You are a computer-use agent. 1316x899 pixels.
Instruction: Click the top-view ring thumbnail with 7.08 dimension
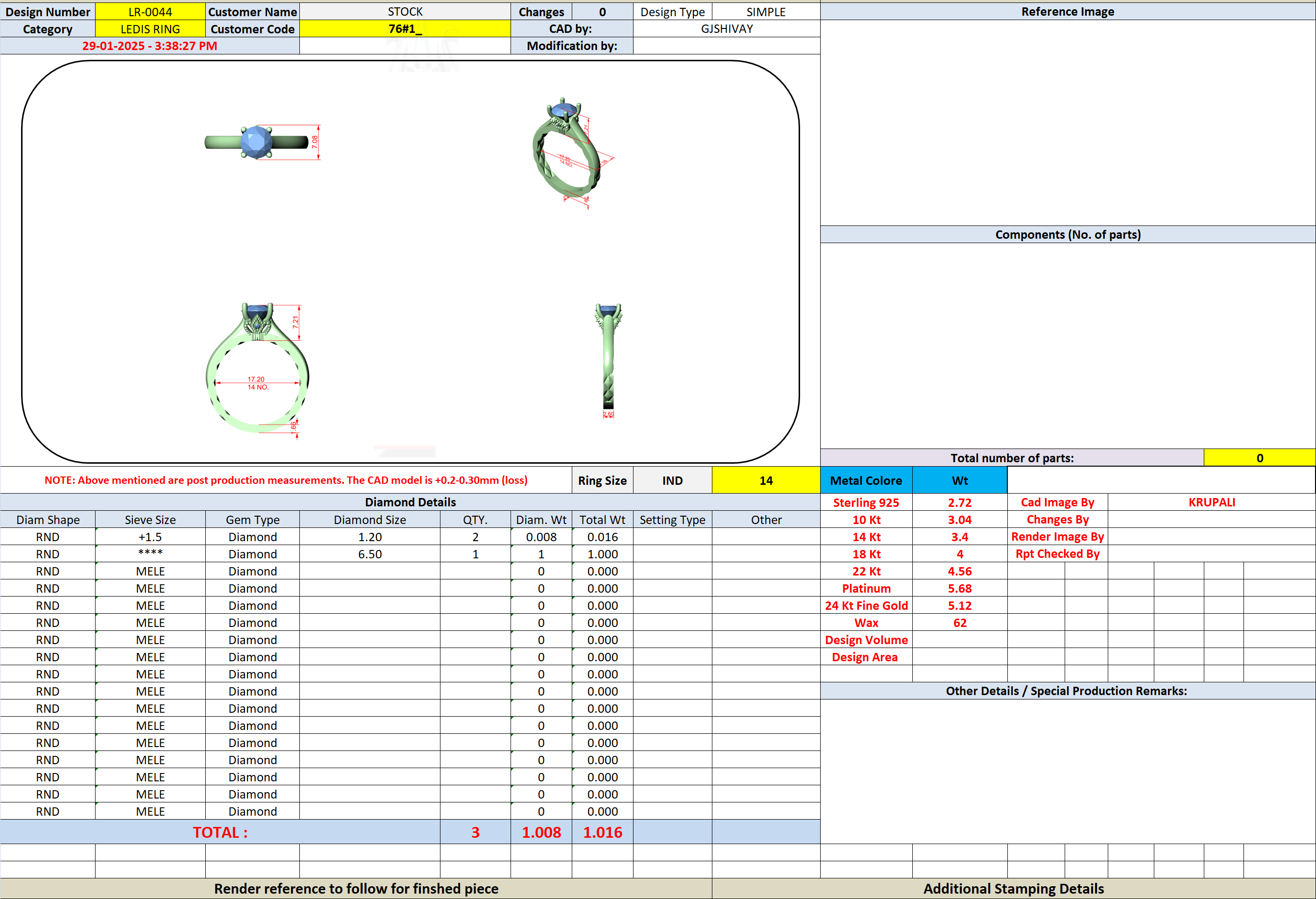tap(262, 142)
